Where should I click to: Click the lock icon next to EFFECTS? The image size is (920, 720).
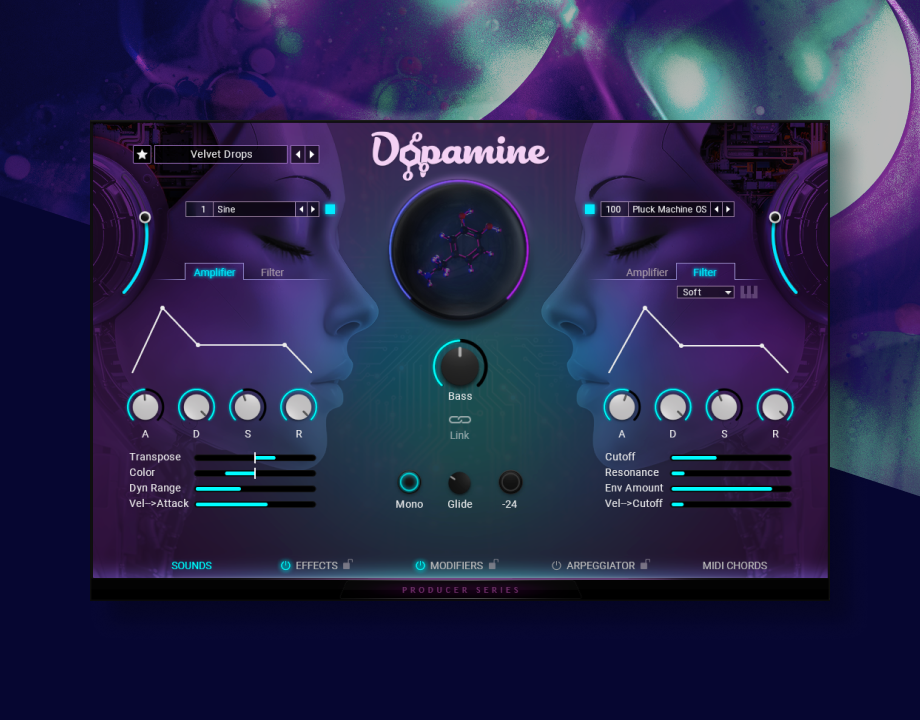[x=347, y=565]
